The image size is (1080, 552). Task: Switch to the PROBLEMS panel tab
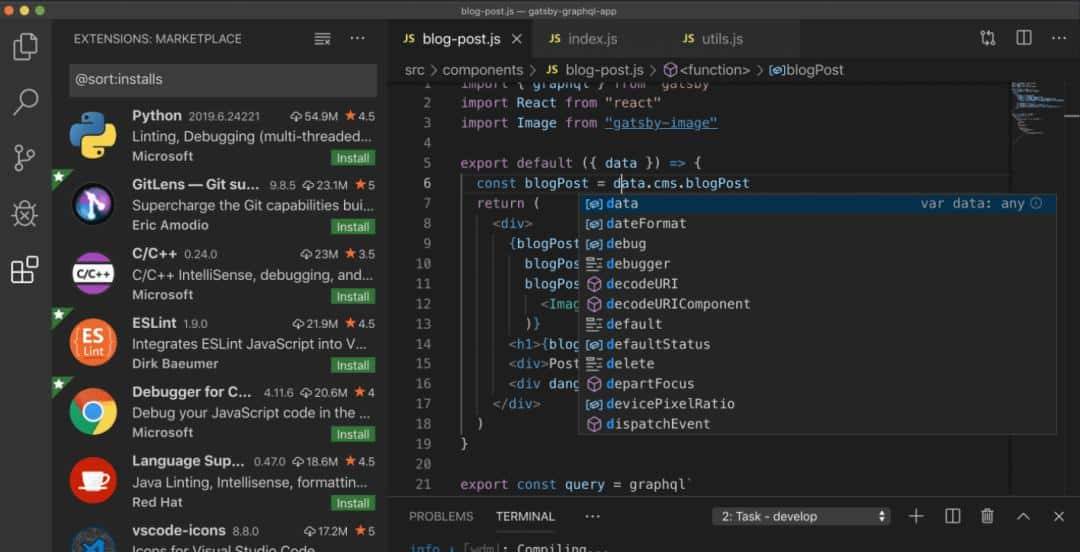point(441,516)
